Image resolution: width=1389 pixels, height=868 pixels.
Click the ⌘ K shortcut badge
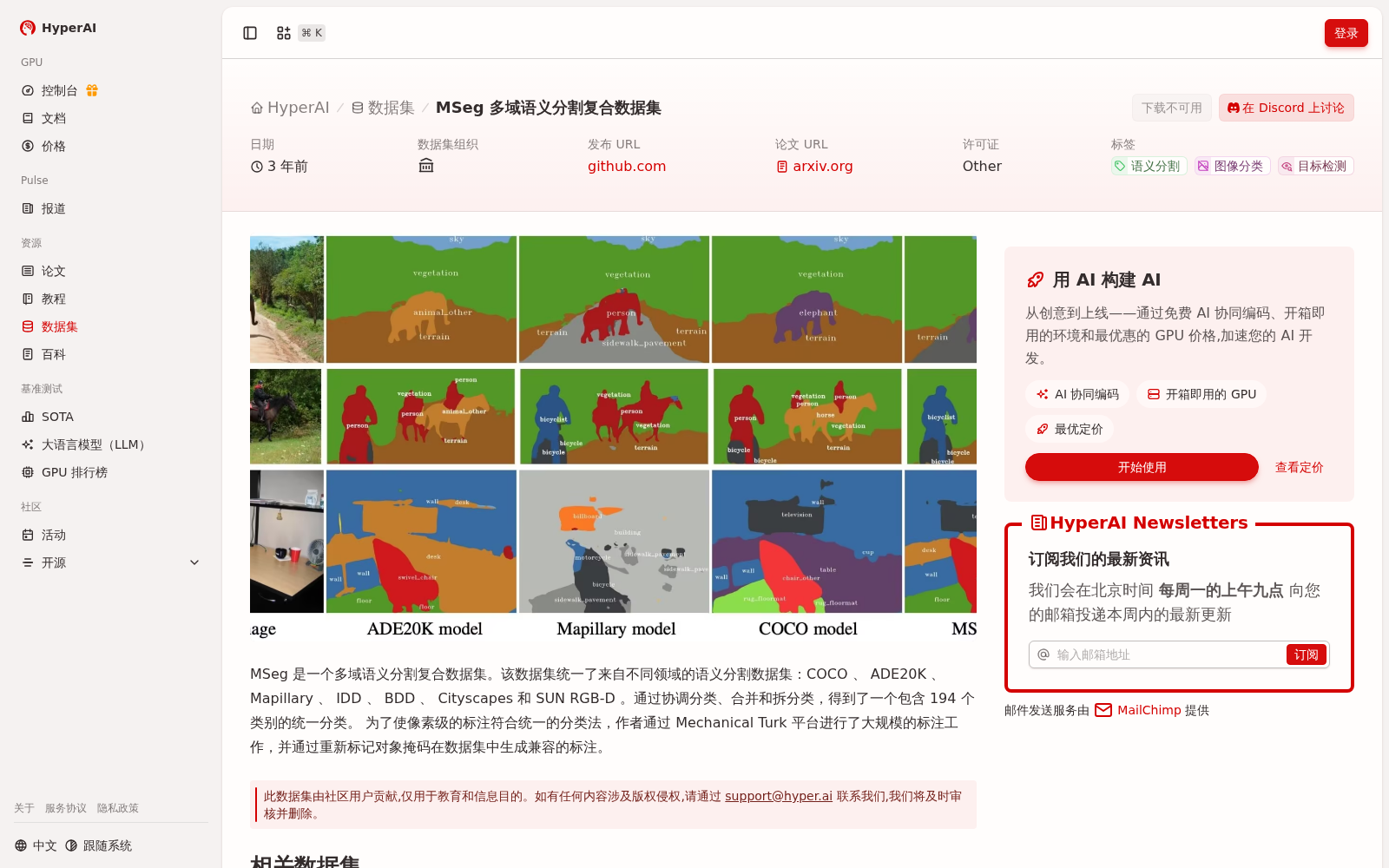click(312, 33)
